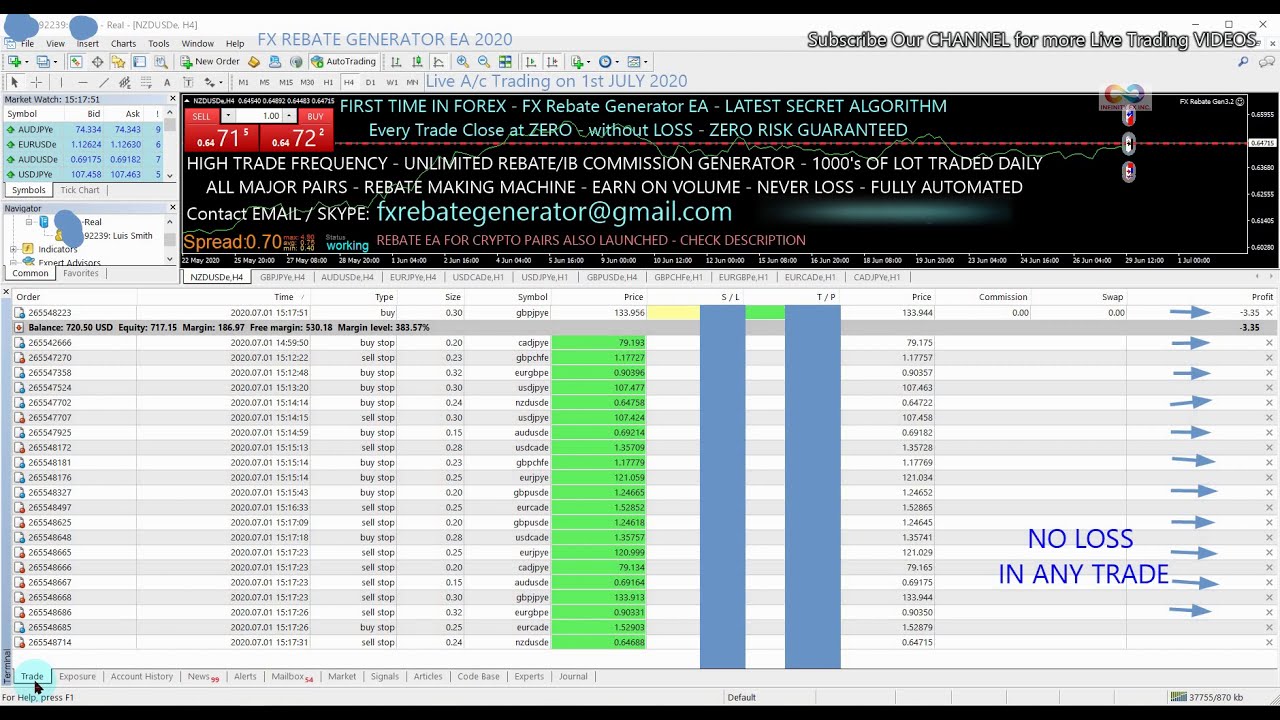
Task: Click the New Order button
Action: (210, 61)
